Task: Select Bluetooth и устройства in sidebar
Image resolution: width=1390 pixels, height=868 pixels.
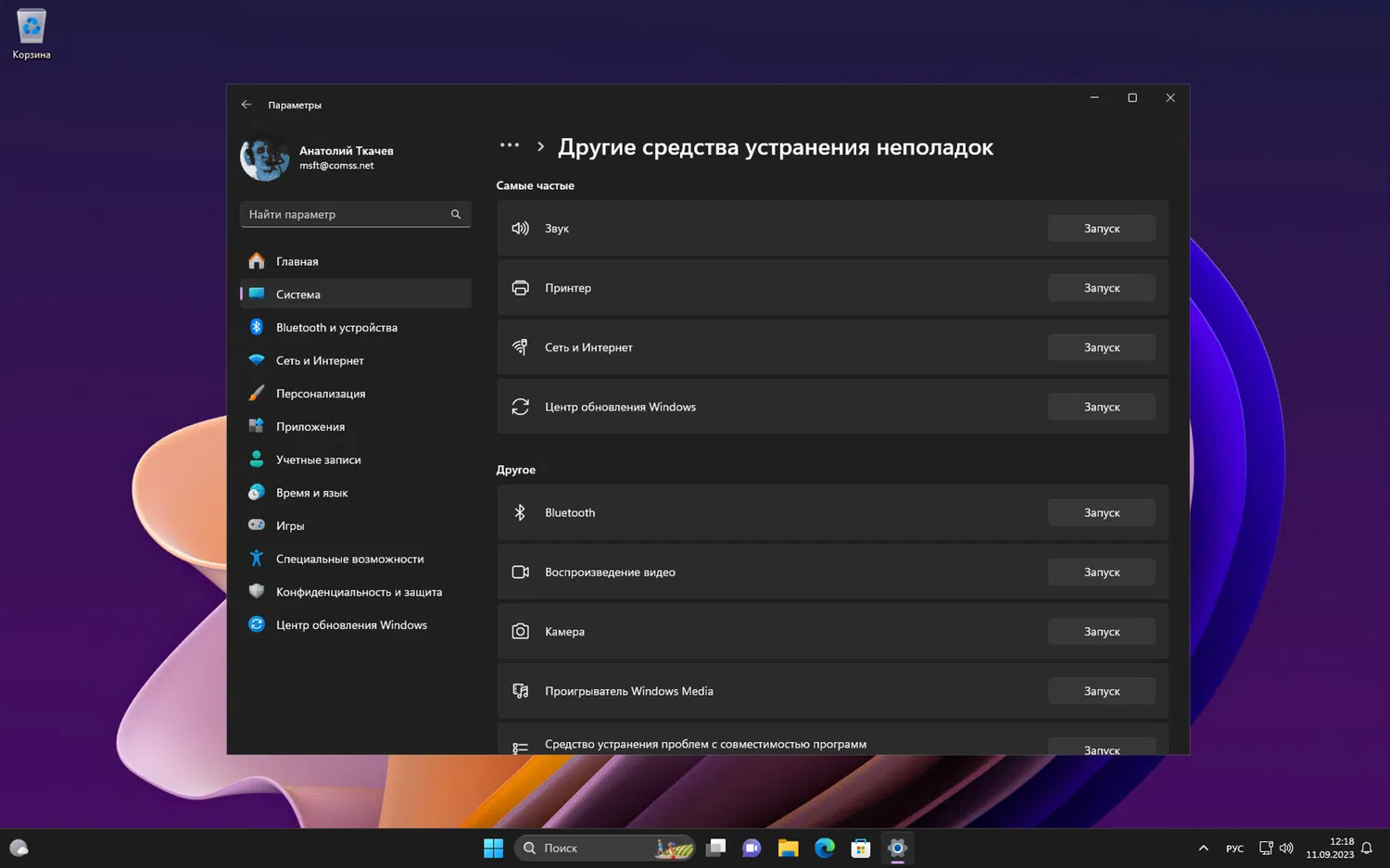Action: pyautogui.click(x=336, y=328)
